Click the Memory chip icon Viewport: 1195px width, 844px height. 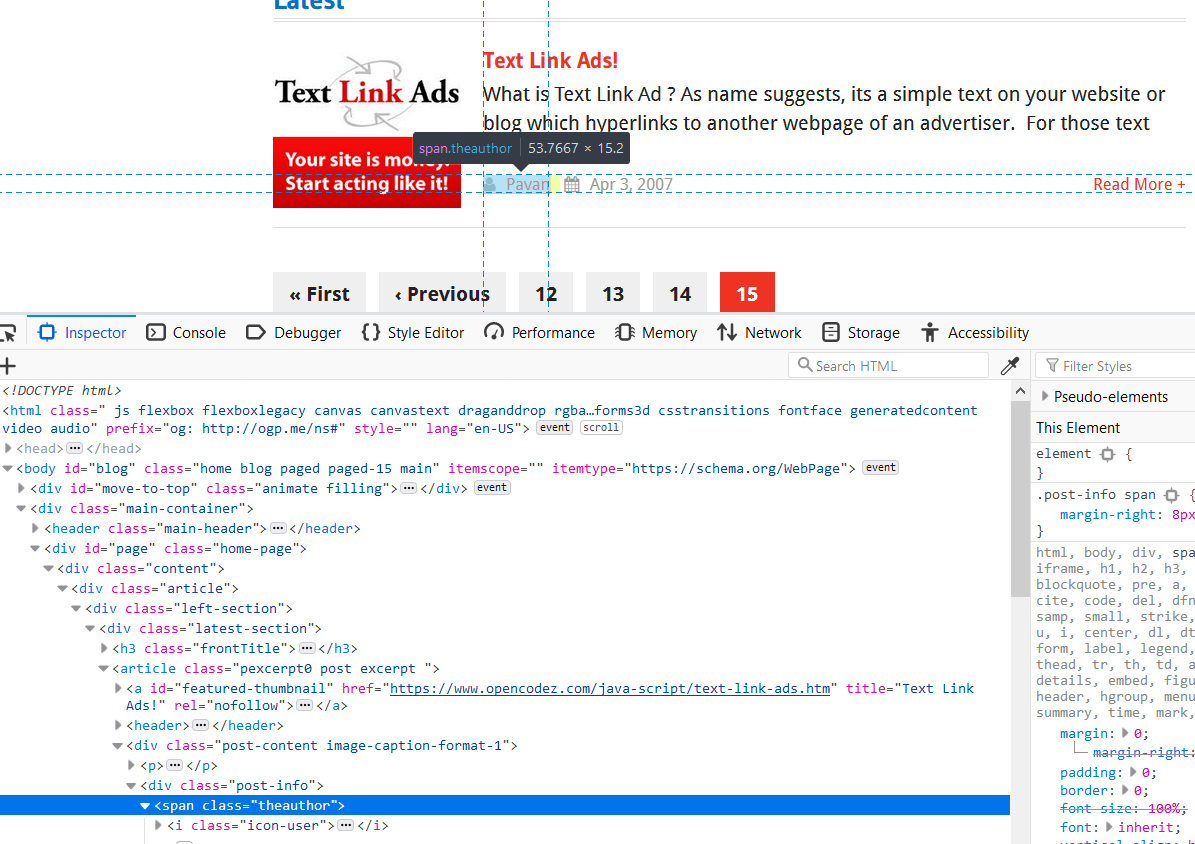(624, 332)
